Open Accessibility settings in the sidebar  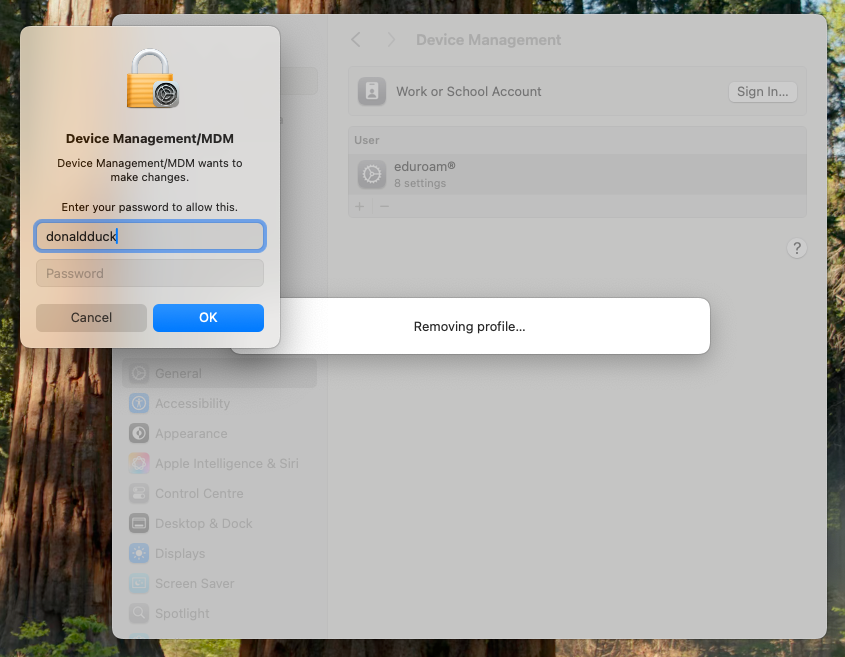(192, 404)
